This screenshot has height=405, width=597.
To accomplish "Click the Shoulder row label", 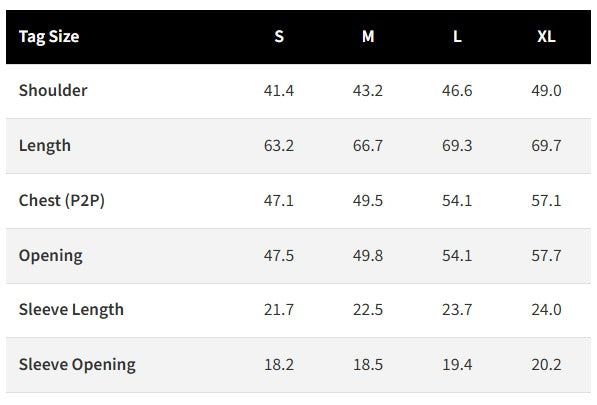I will pyautogui.click(x=53, y=91).
